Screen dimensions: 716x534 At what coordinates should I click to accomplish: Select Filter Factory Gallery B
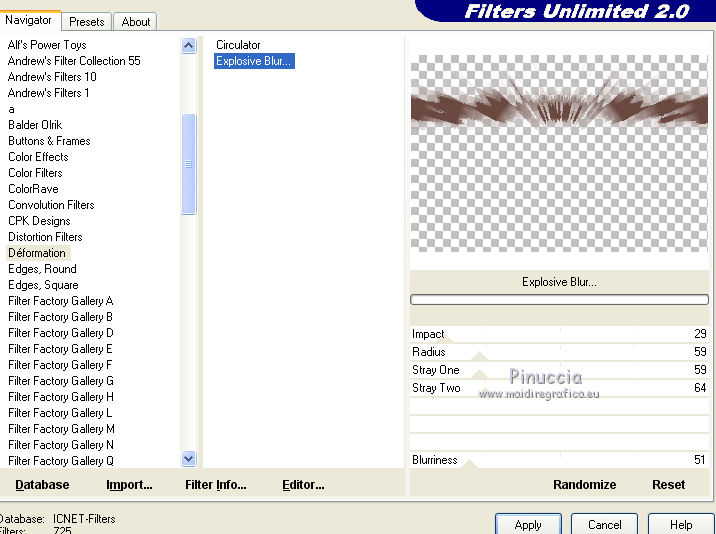point(60,317)
